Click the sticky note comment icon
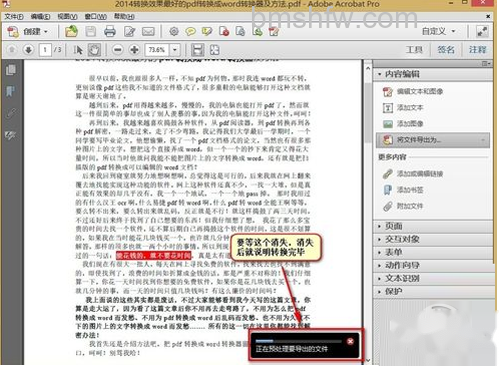The image size is (500, 366). click(x=190, y=32)
